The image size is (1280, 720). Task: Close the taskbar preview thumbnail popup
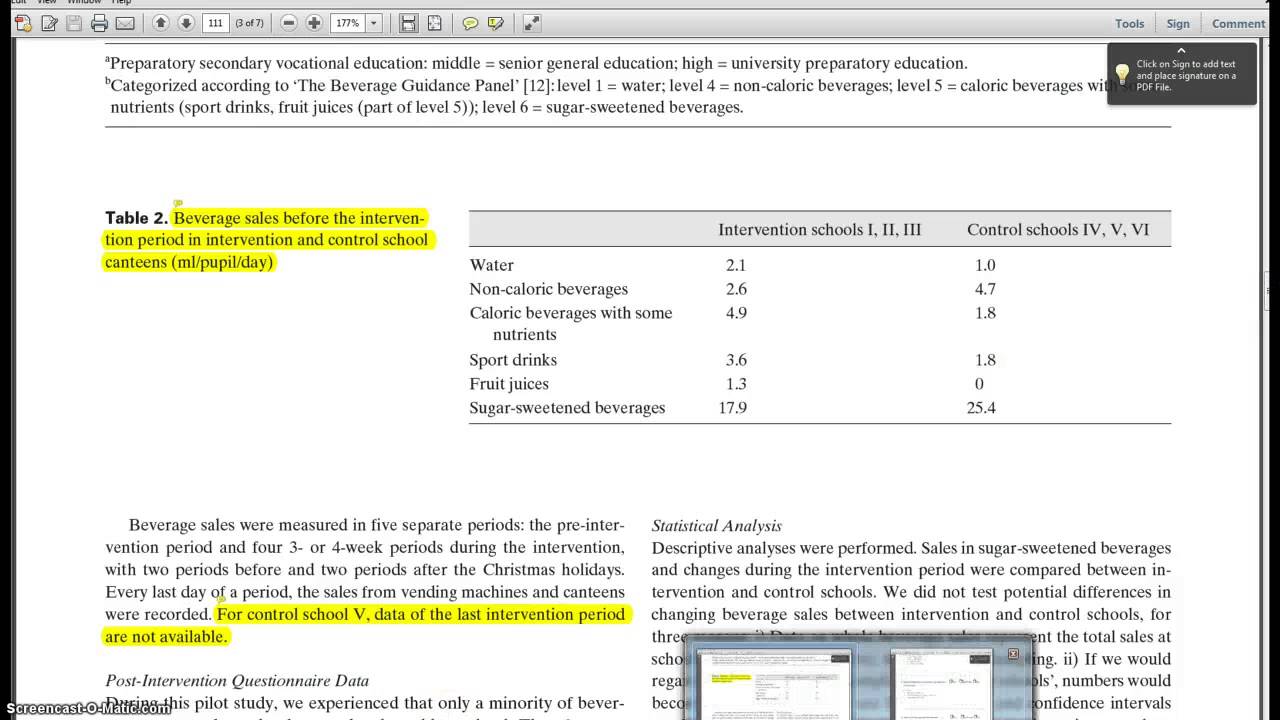click(1013, 654)
